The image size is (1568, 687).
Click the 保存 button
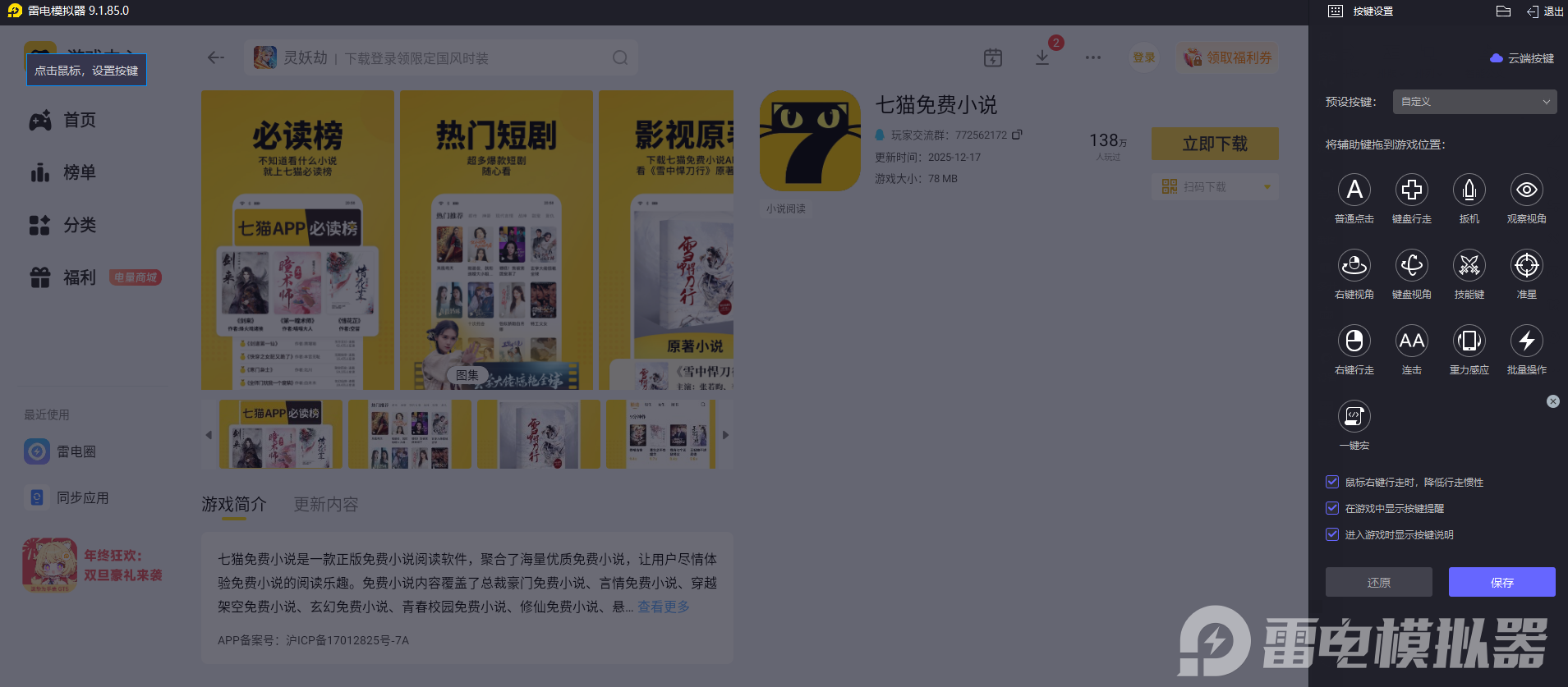pyautogui.click(x=1501, y=582)
